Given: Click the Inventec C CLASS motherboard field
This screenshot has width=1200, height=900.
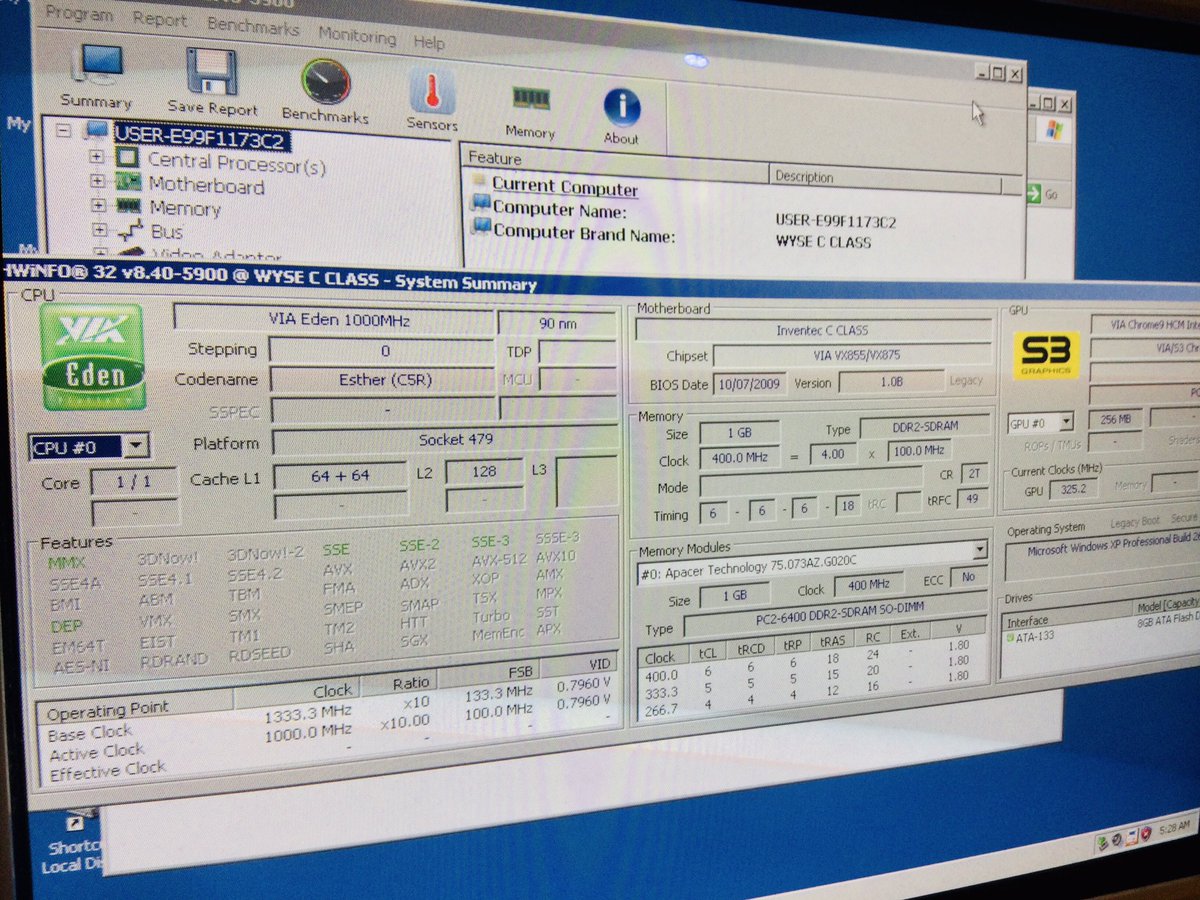Looking at the screenshot, I should 815,330.
